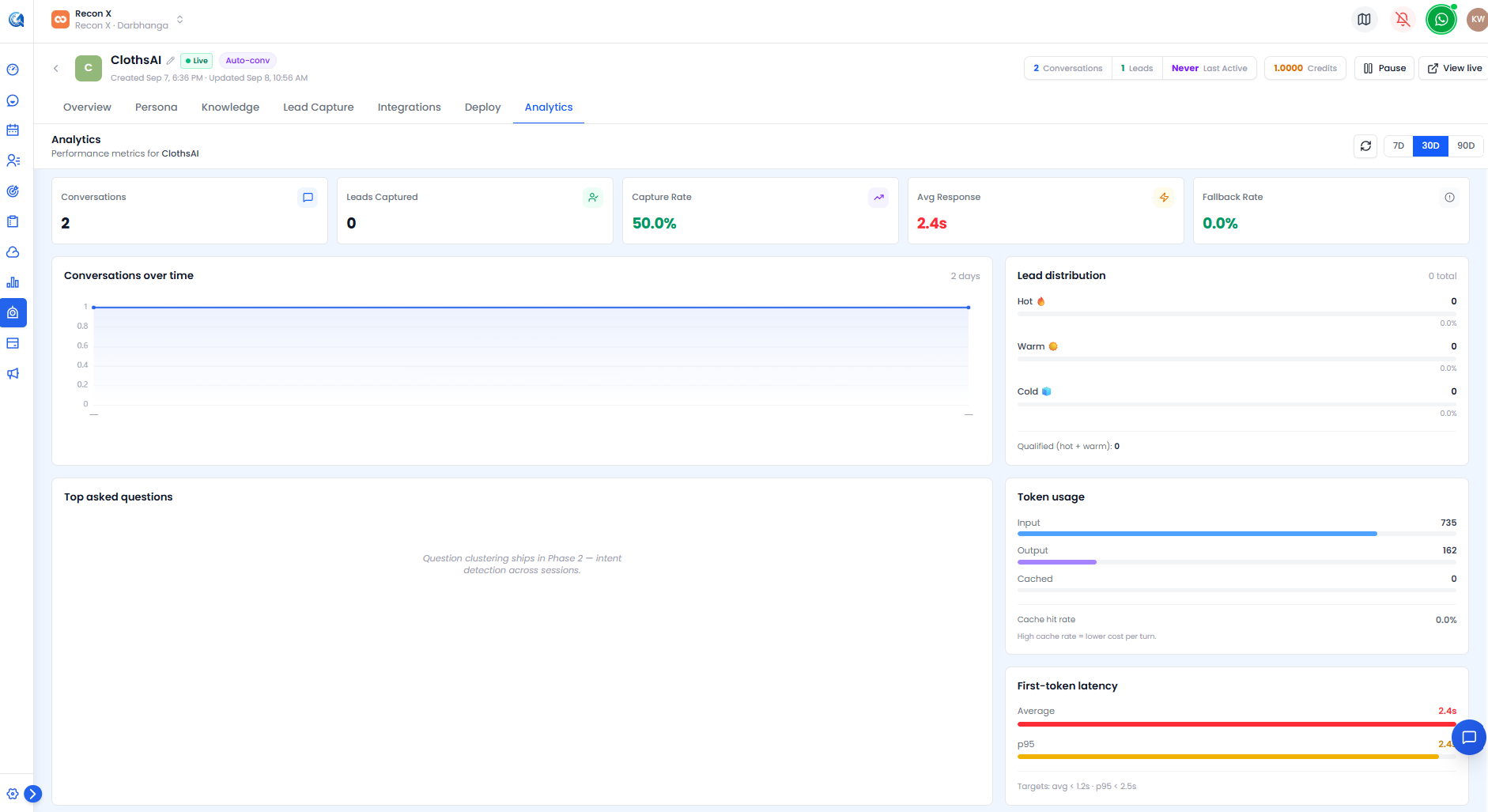Open settings gear at sidebar bottom

[13, 794]
